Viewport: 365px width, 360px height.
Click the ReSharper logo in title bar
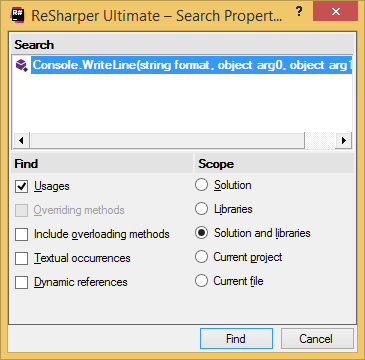point(17,15)
